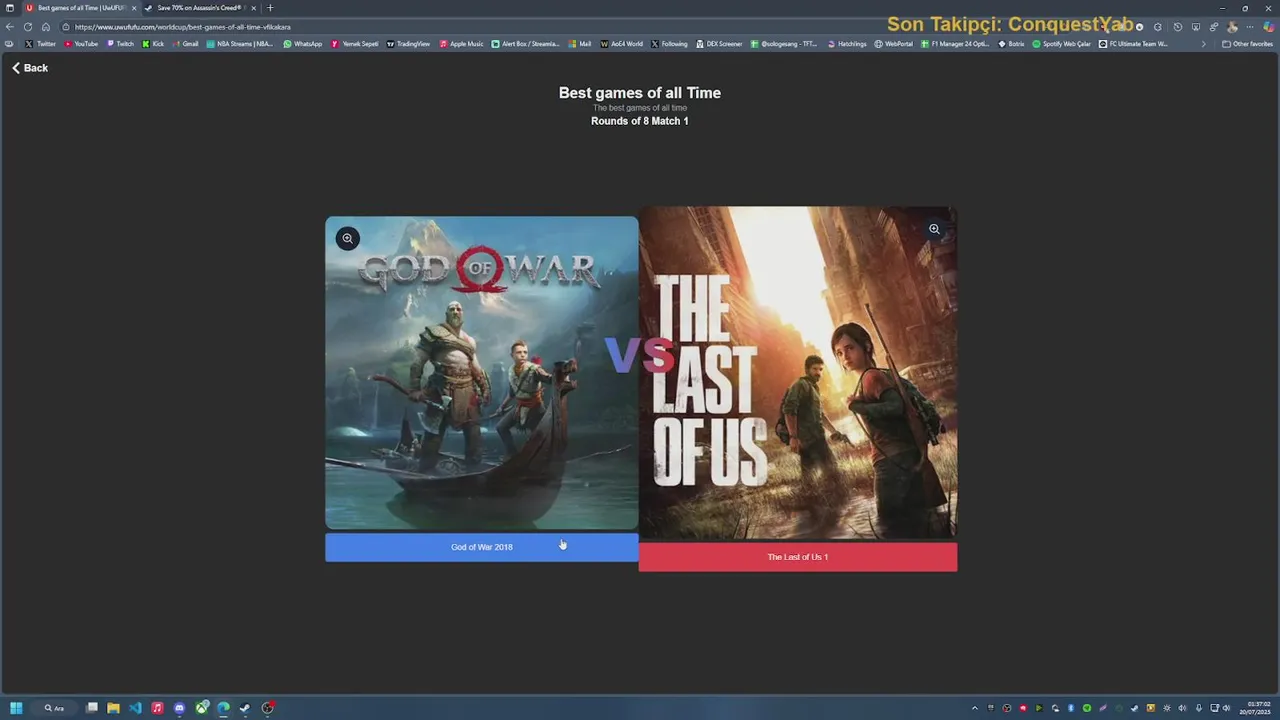Open the Apple Music bookmark
The width and height of the screenshot is (1280, 720).
[461, 44]
